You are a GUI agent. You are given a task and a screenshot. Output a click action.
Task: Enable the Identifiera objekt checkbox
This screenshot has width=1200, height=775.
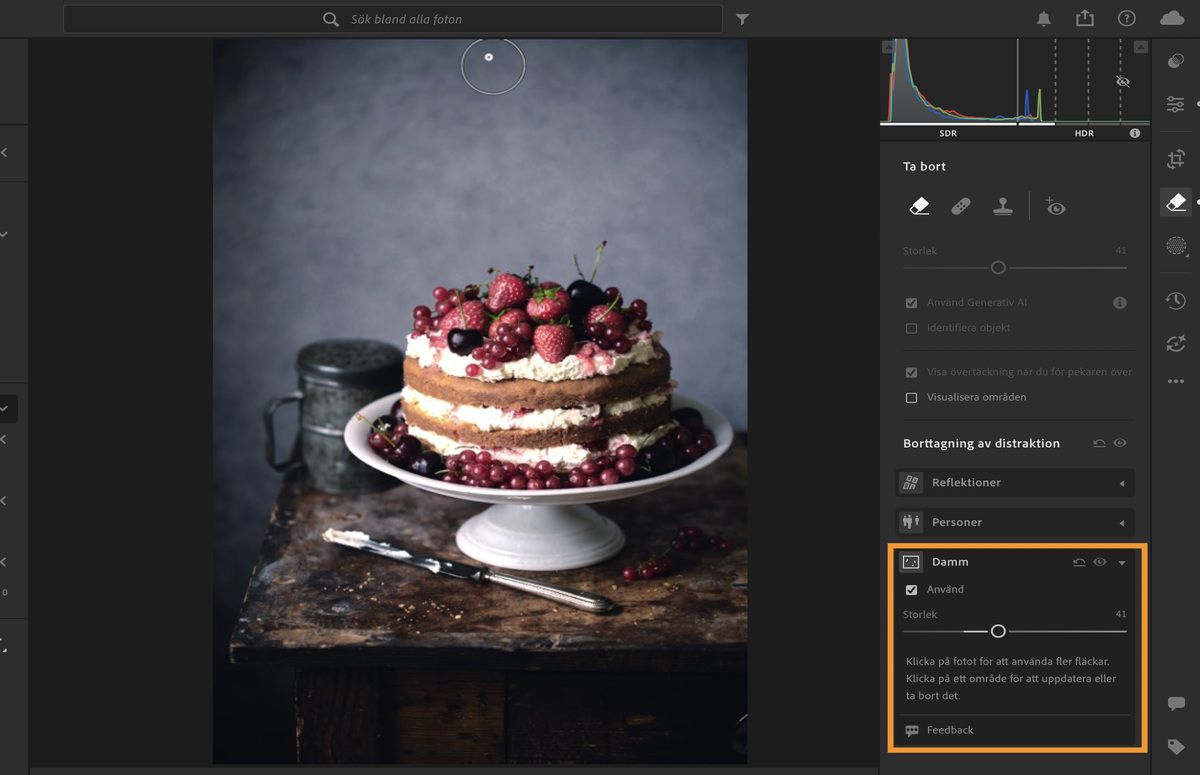tap(911, 328)
